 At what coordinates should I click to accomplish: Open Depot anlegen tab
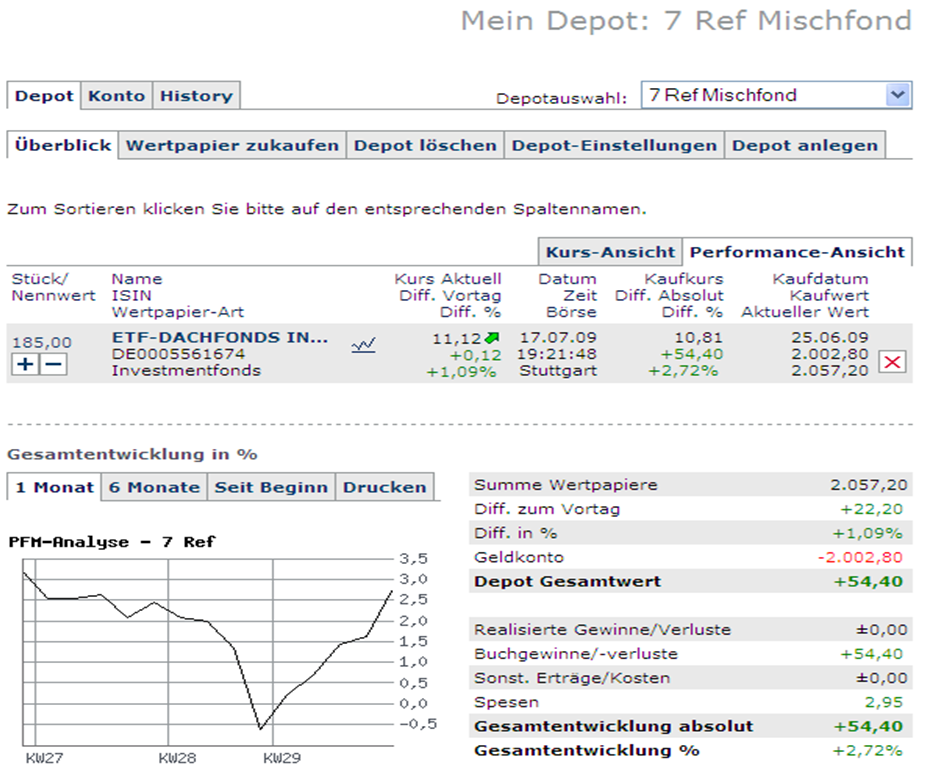(x=804, y=145)
